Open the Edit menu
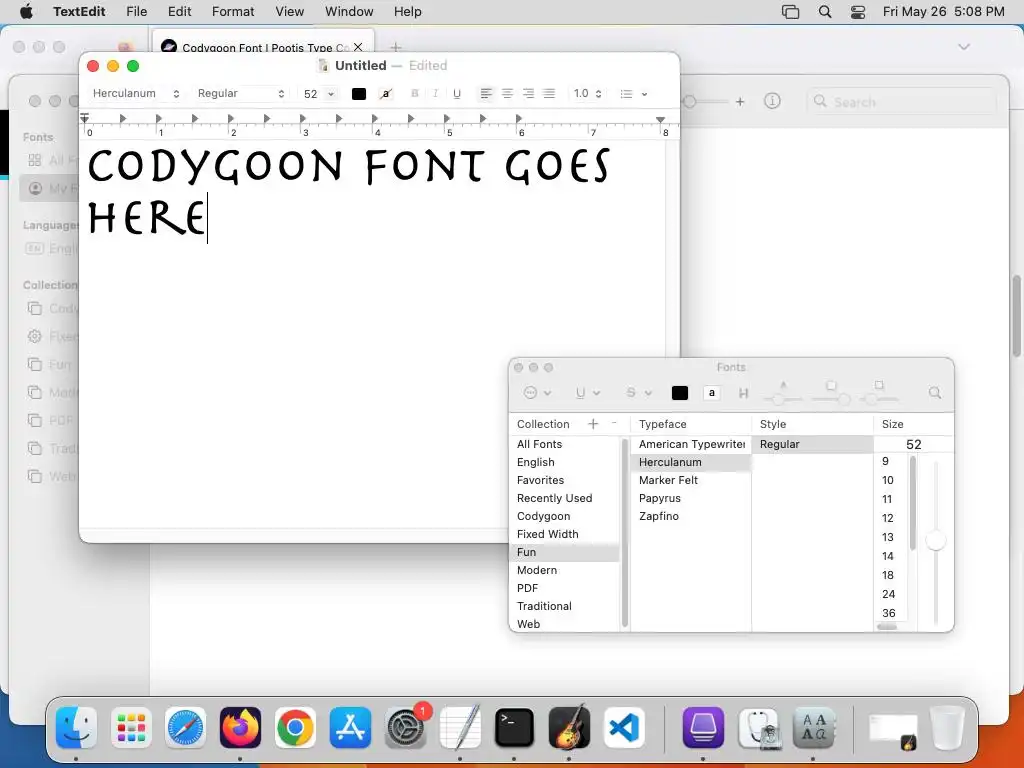The height and width of the screenshot is (768, 1024). click(x=180, y=12)
